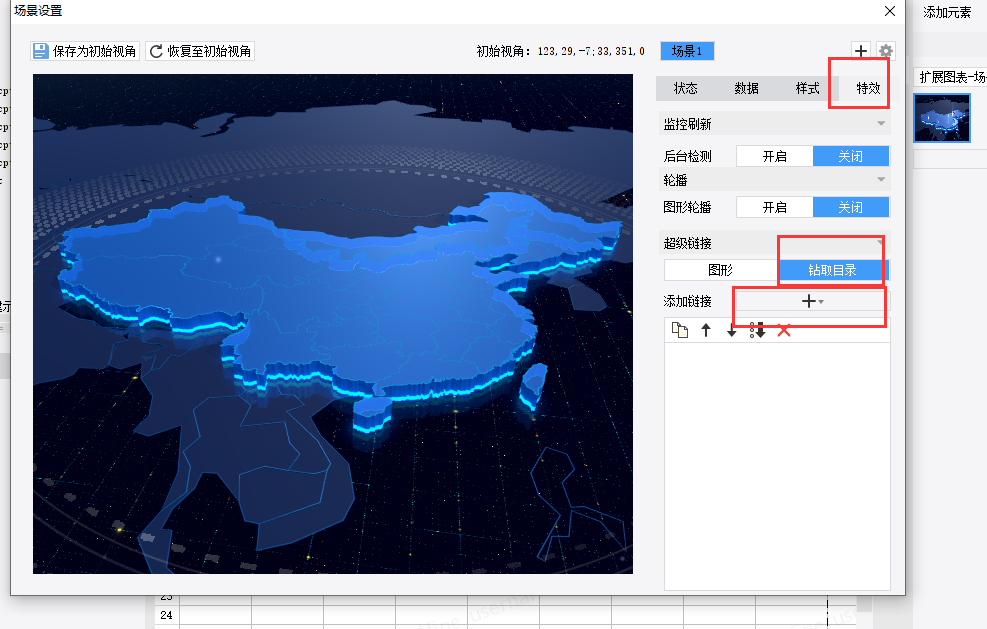Click the 3D China map preview
This screenshot has height=629, width=987.
click(333, 324)
